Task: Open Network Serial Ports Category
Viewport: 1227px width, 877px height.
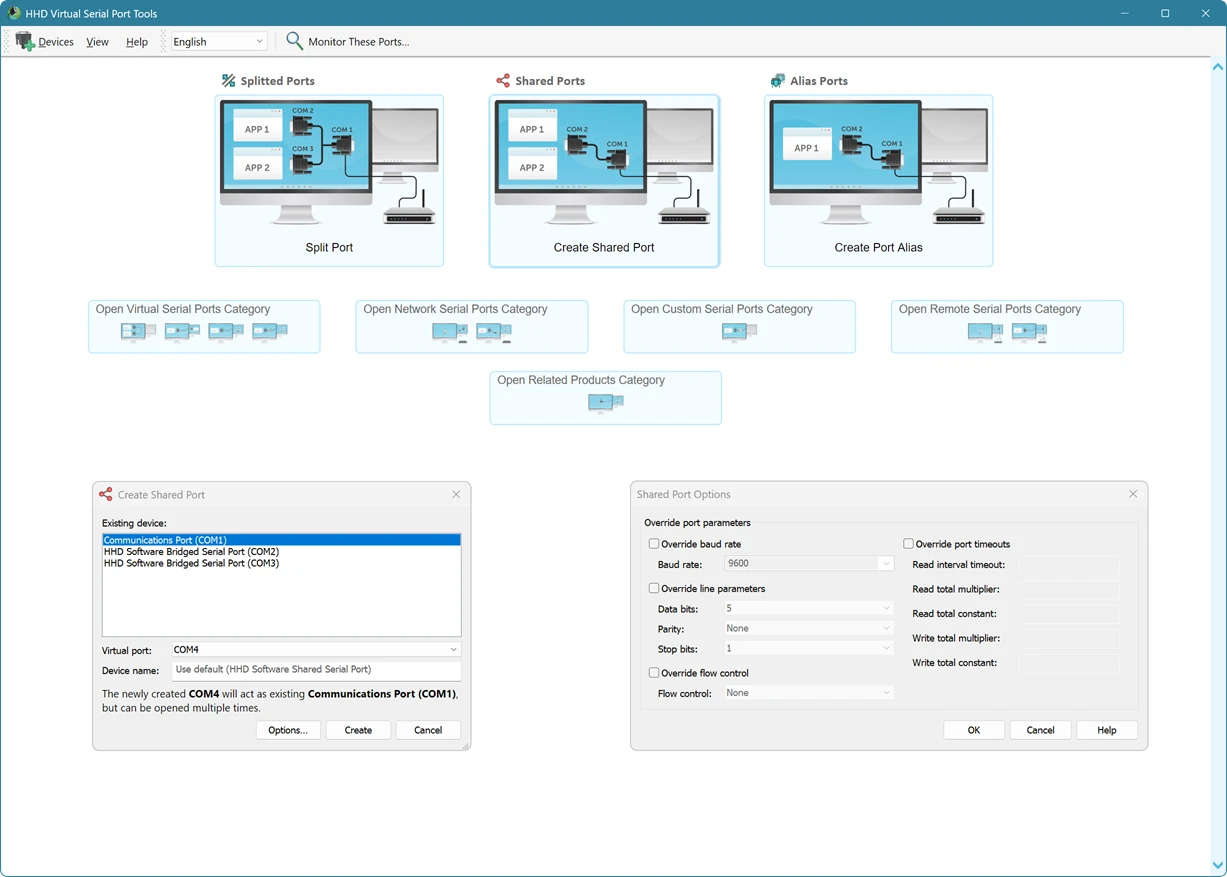Action: point(471,326)
